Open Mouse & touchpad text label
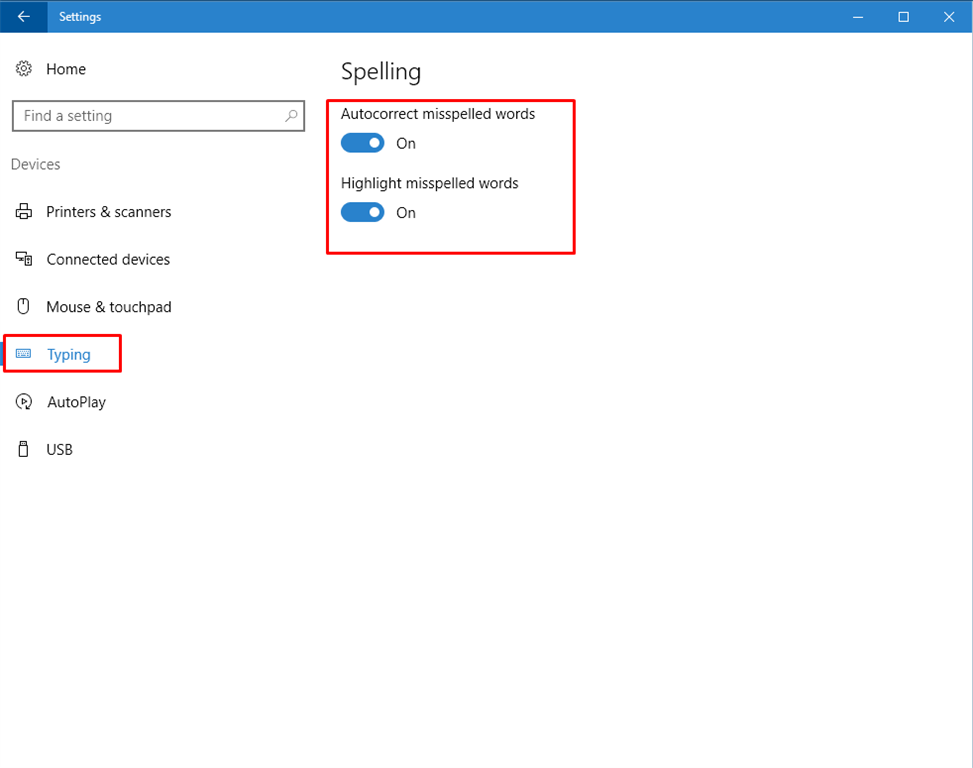 coord(109,307)
